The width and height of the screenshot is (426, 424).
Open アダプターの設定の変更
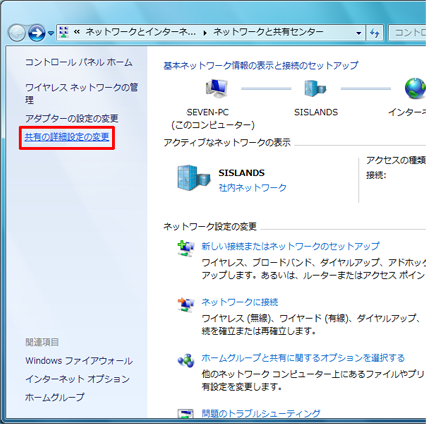(72, 118)
